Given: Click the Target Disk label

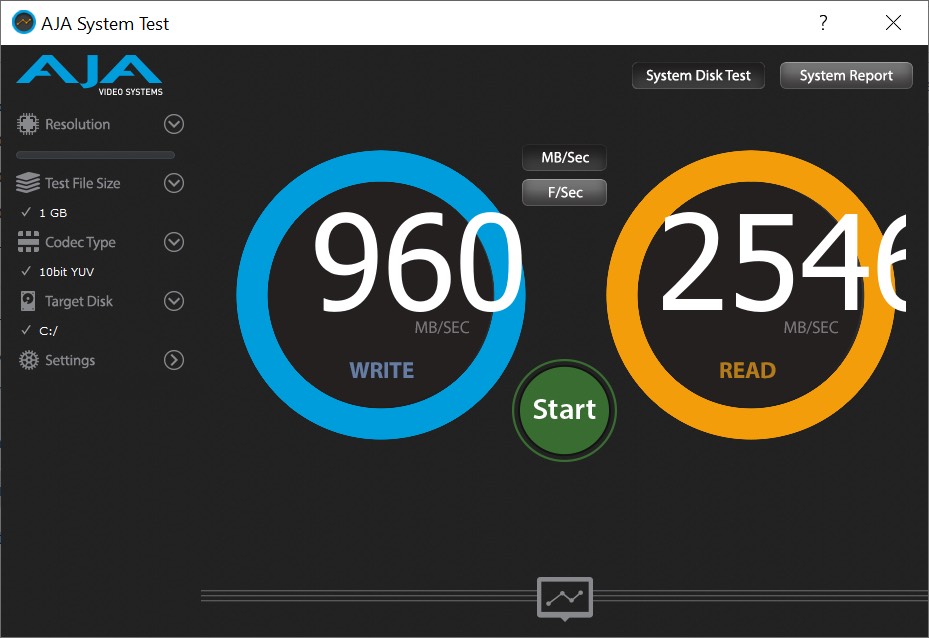Looking at the screenshot, I should [79, 301].
